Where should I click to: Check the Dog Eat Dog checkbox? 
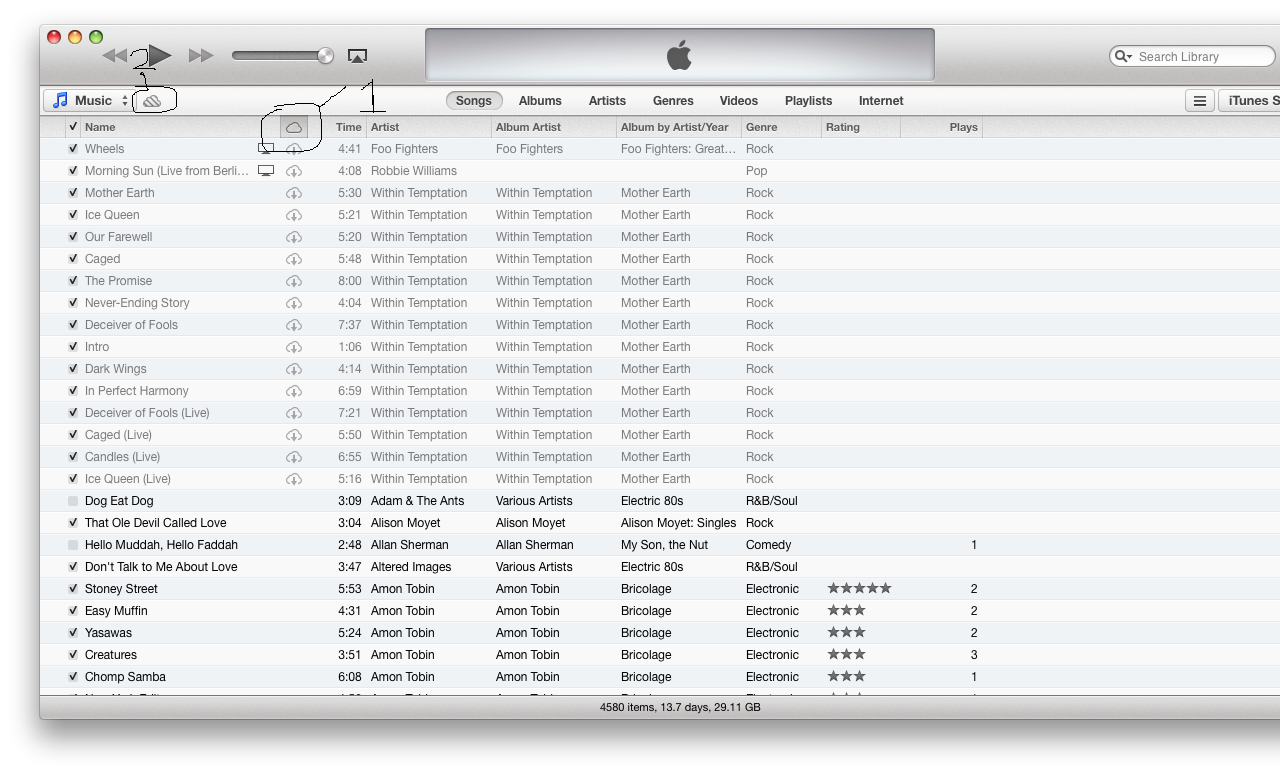(73, 501)
